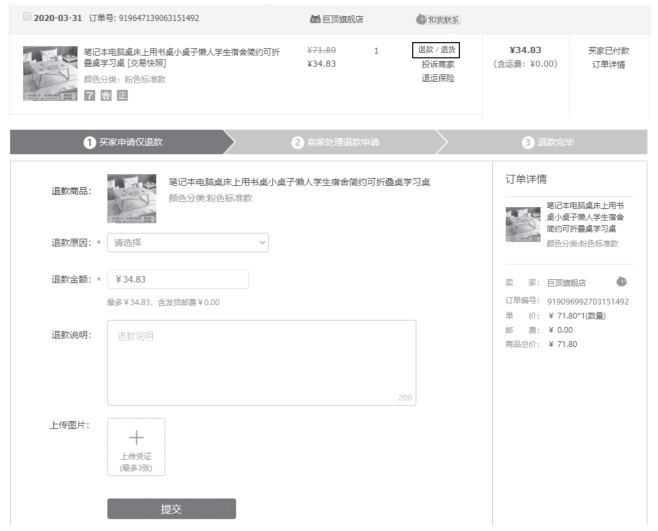This screenshot has width=658, height=531.
Task: Click the 投诉商家 link
Action: click(435, 64)
